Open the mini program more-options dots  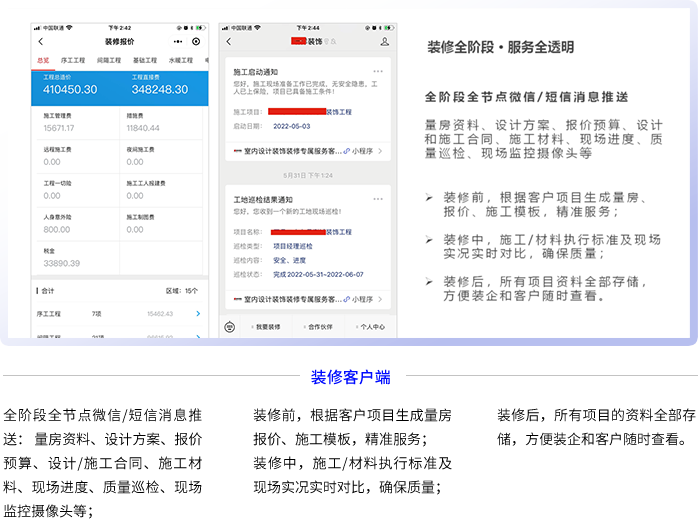(178, 42)
